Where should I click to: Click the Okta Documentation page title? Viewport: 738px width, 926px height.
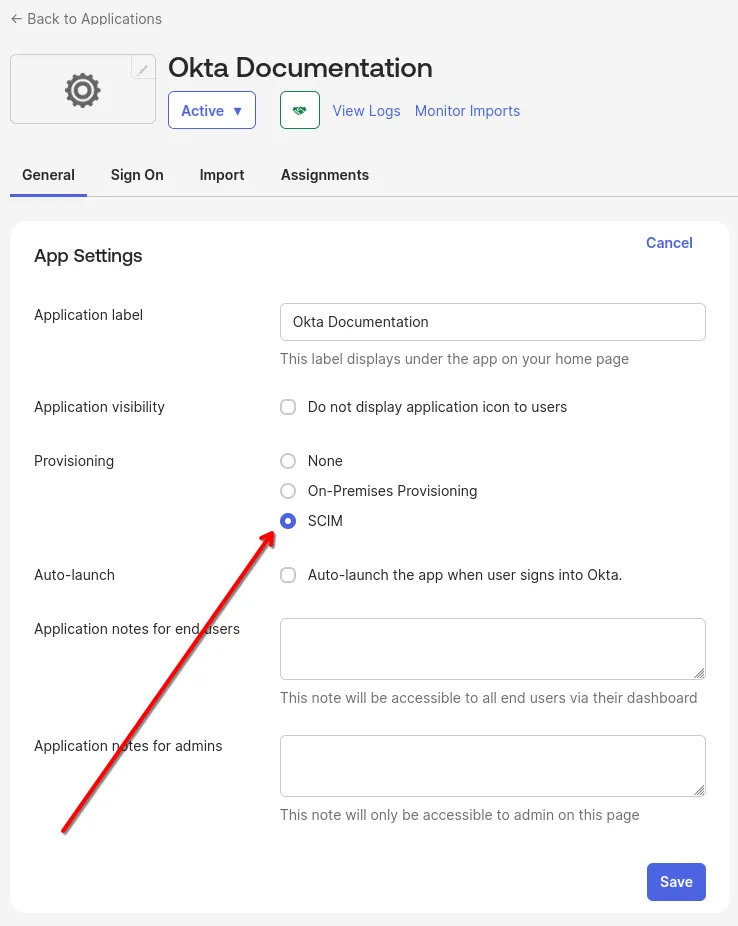(x=300, y=68)
